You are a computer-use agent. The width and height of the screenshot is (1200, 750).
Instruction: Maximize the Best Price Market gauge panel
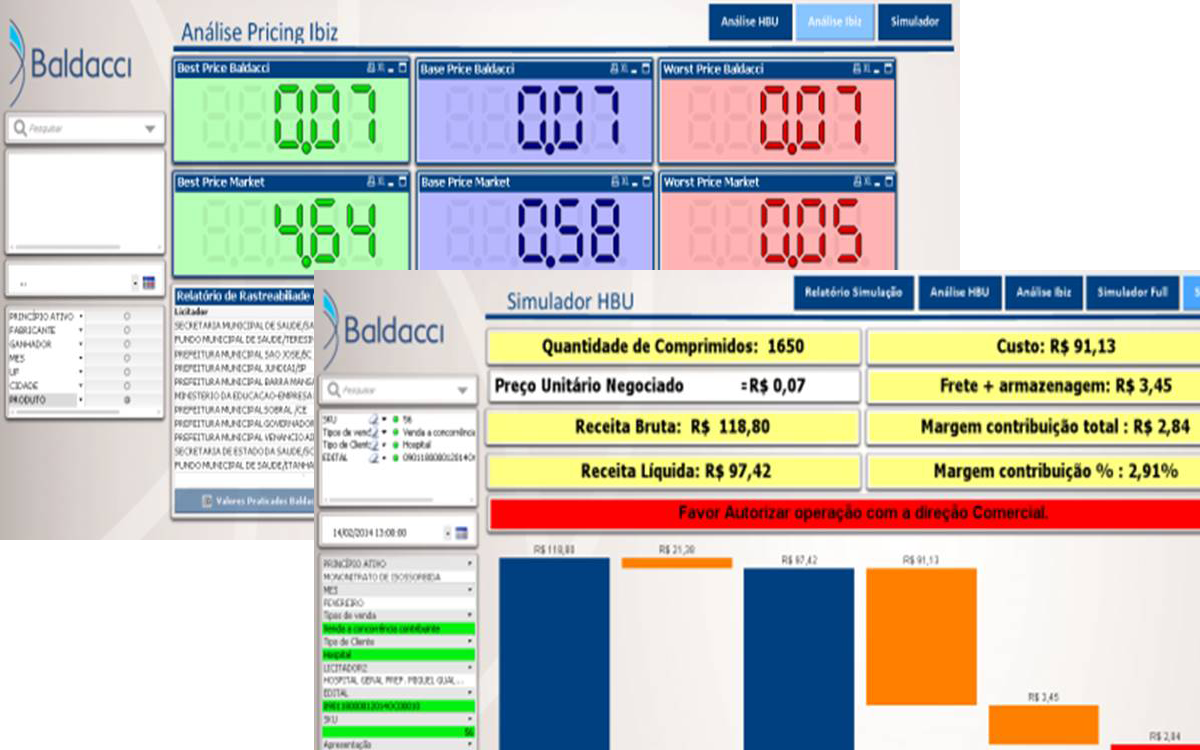click(403, 182)
